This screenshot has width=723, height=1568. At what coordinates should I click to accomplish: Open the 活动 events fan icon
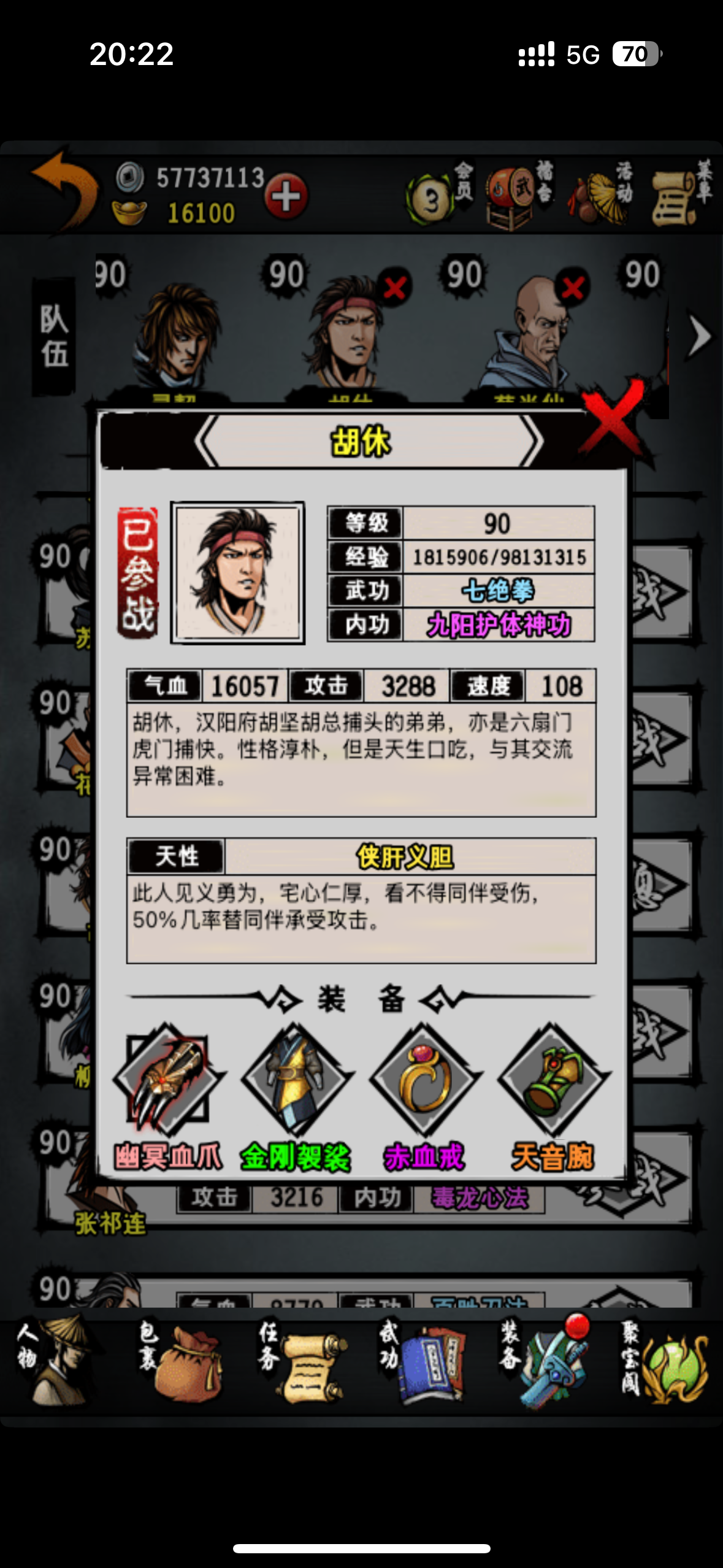point(602,195)
